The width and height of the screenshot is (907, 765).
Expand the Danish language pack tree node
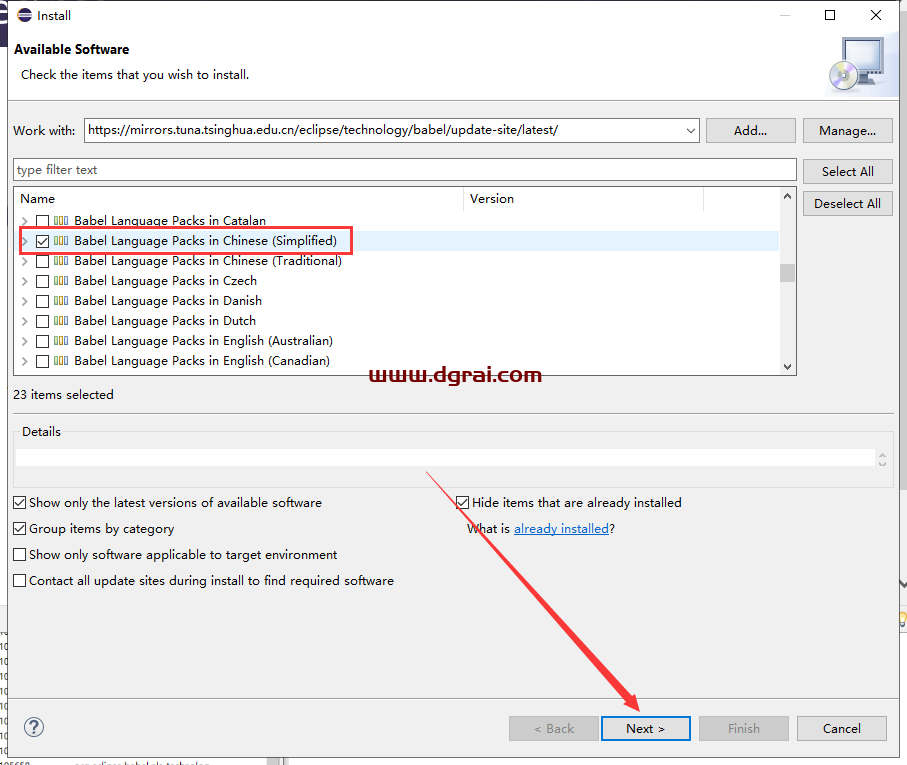(24, 301)
